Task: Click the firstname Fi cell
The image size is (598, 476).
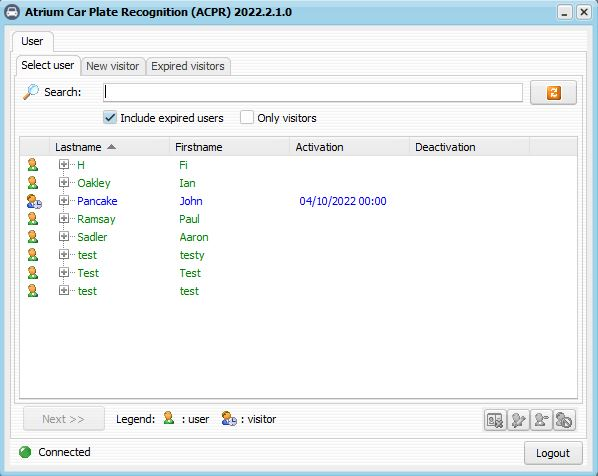Action: [183, 165]
